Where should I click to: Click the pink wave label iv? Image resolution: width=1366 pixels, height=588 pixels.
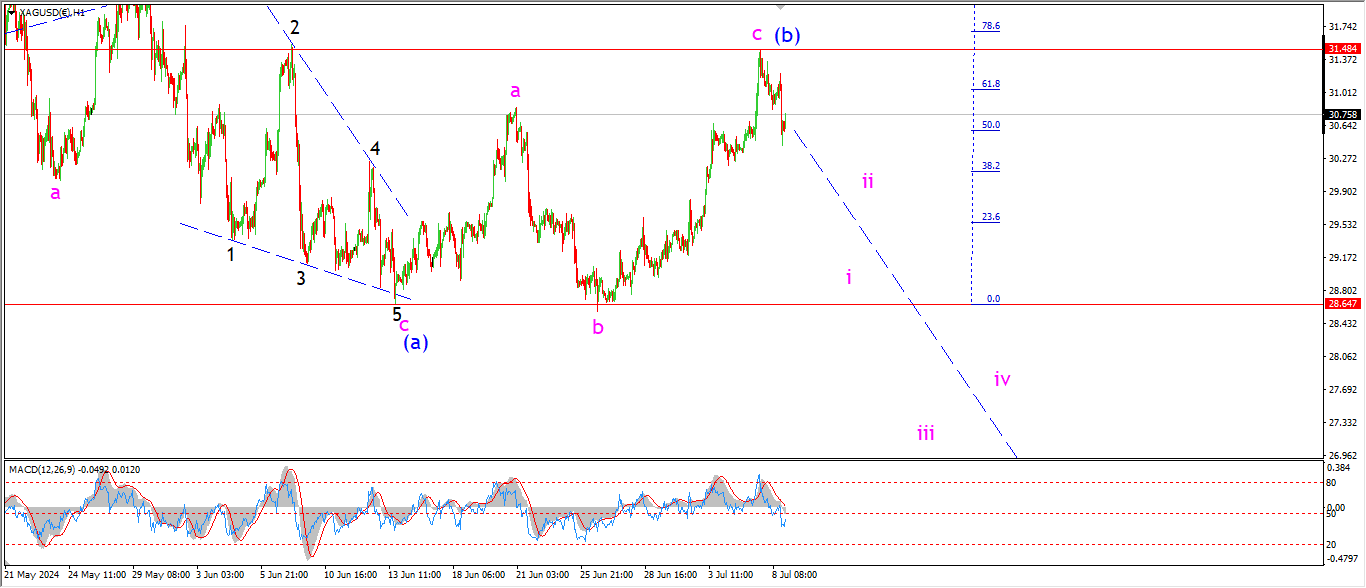(1002, 379)
